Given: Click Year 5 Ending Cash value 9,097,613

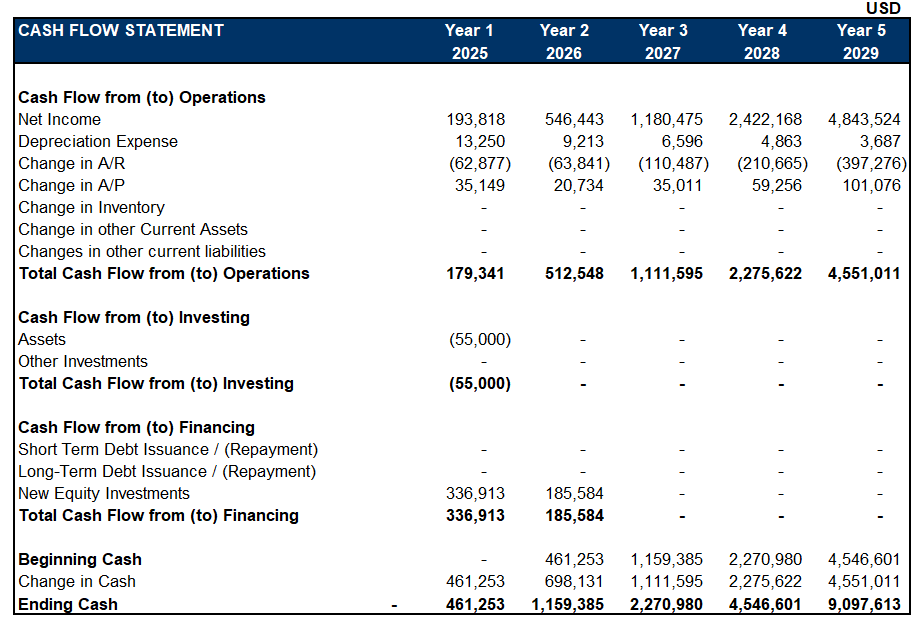Looking at the screenshot, I should 864,604.
